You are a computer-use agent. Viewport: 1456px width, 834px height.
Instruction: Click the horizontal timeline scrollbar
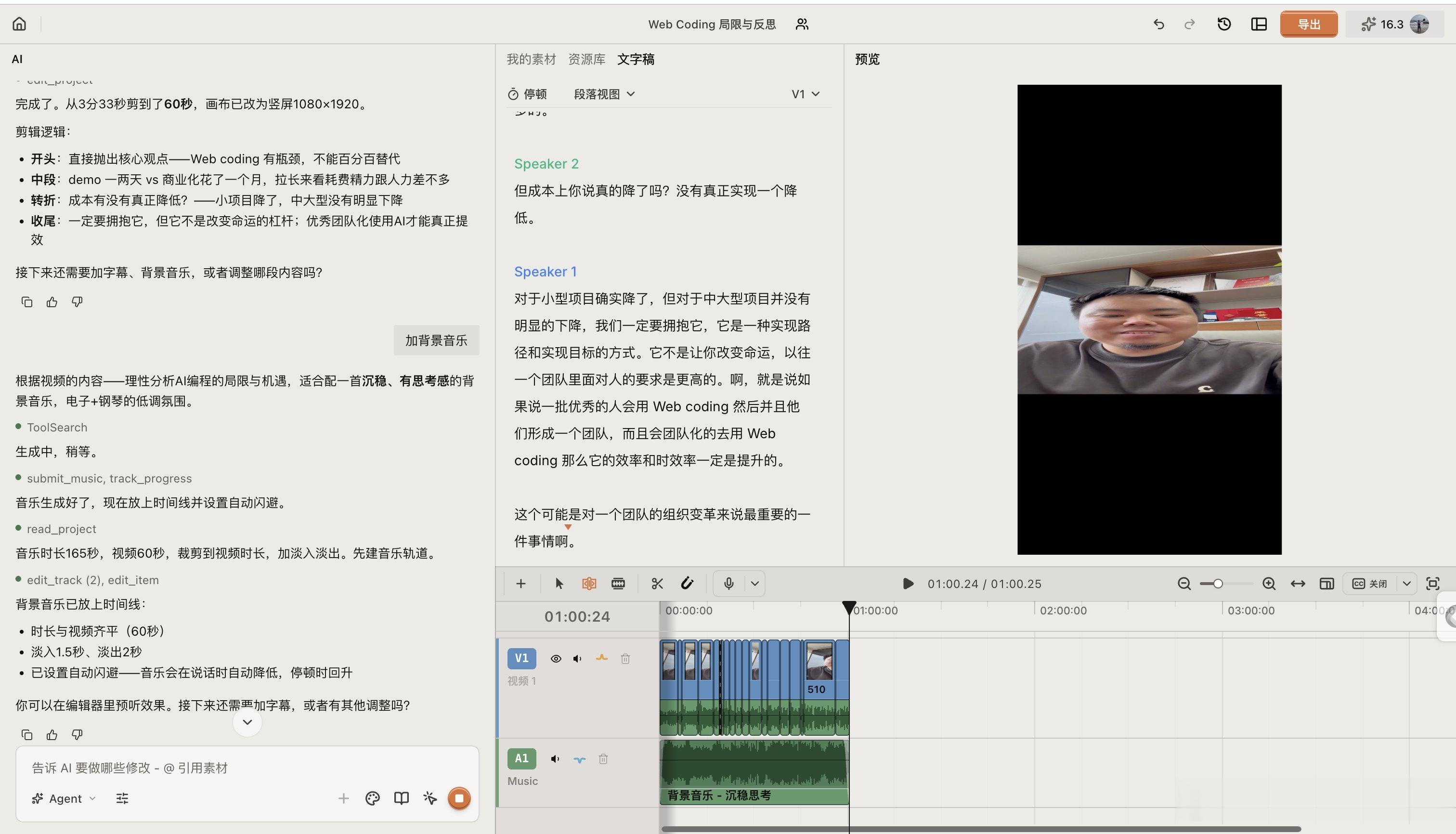981,829
